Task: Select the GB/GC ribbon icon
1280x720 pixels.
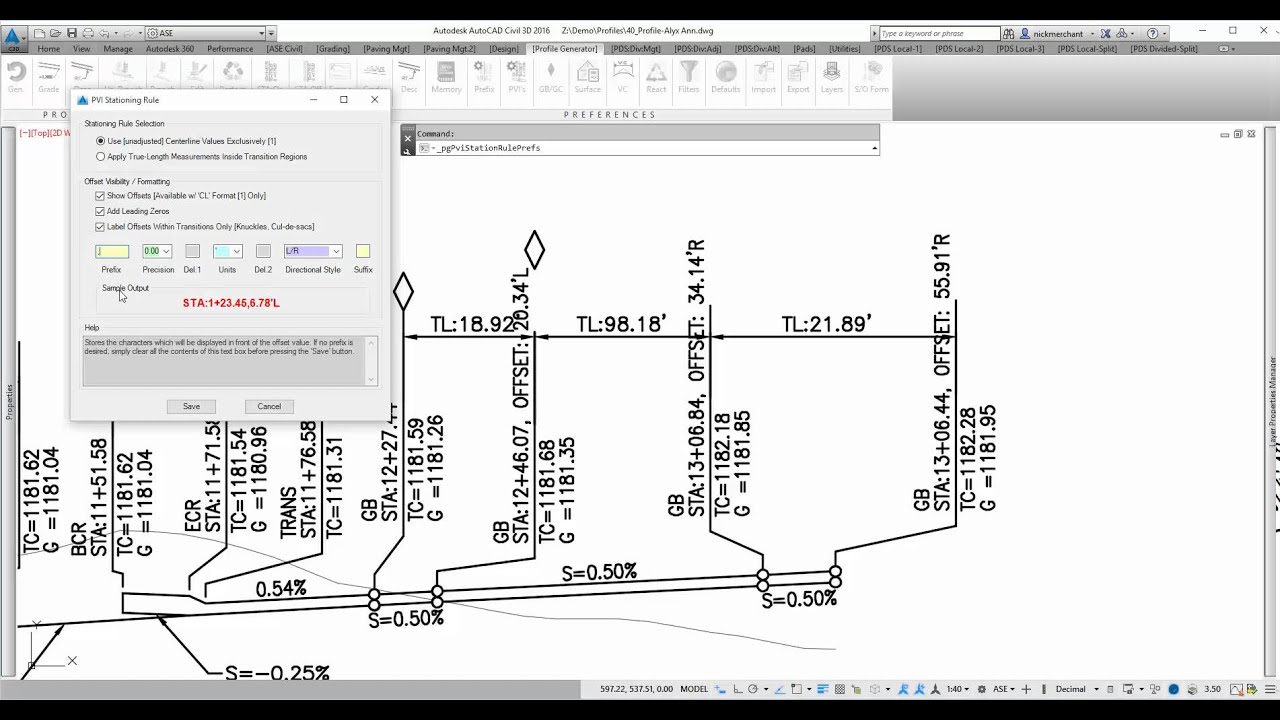Action: [x=551, y=77]
